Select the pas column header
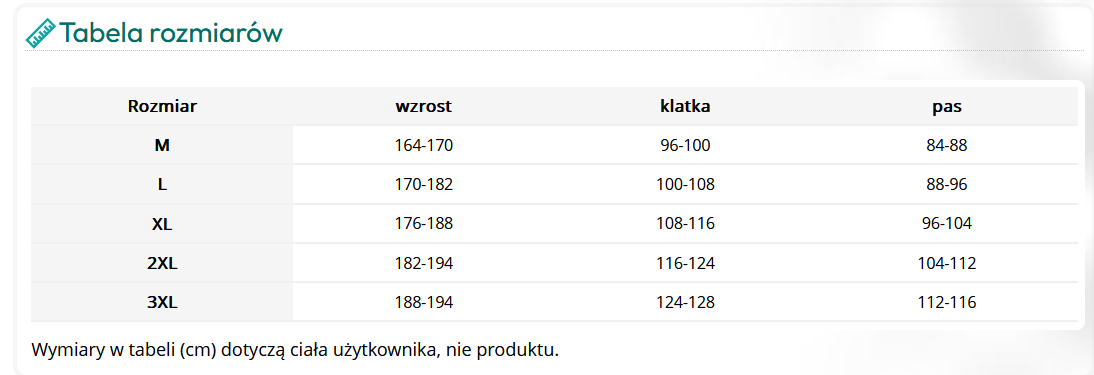Viewport: 1094px width, 375px height. click(x=947, y=107)
